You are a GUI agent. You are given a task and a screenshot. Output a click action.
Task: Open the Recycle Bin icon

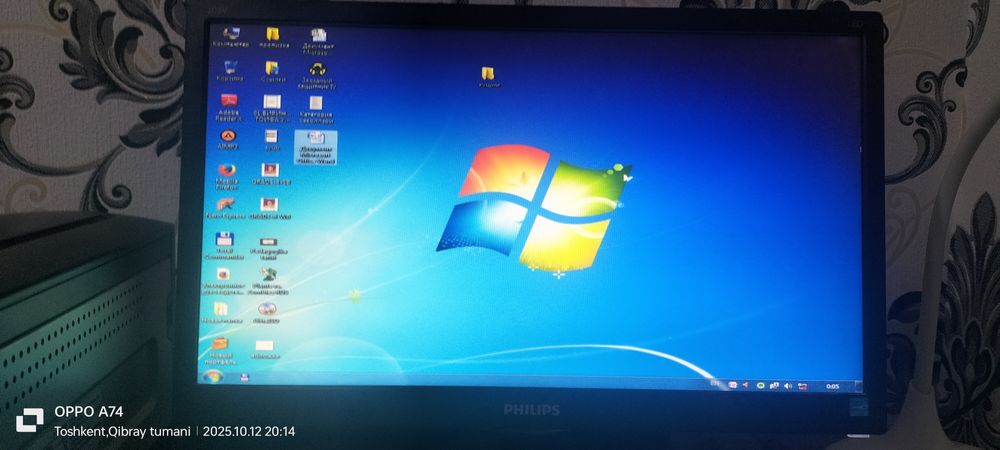click(230, 71)
